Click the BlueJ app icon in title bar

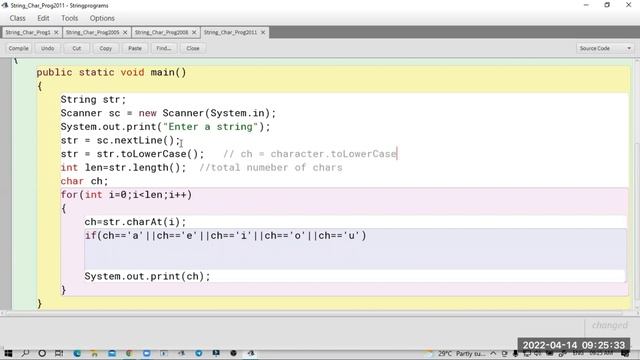tap(5, 5)
